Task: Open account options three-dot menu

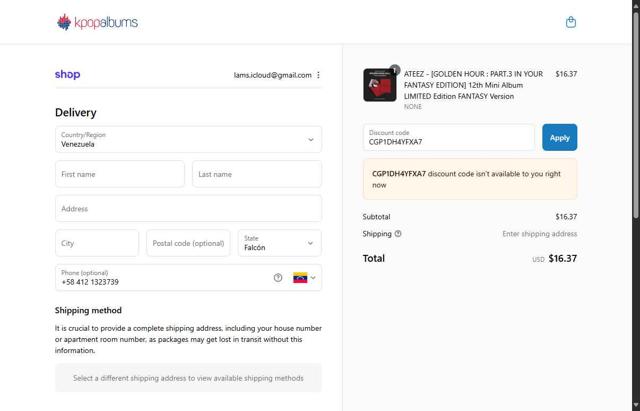Action: click(x=318, y=75)
